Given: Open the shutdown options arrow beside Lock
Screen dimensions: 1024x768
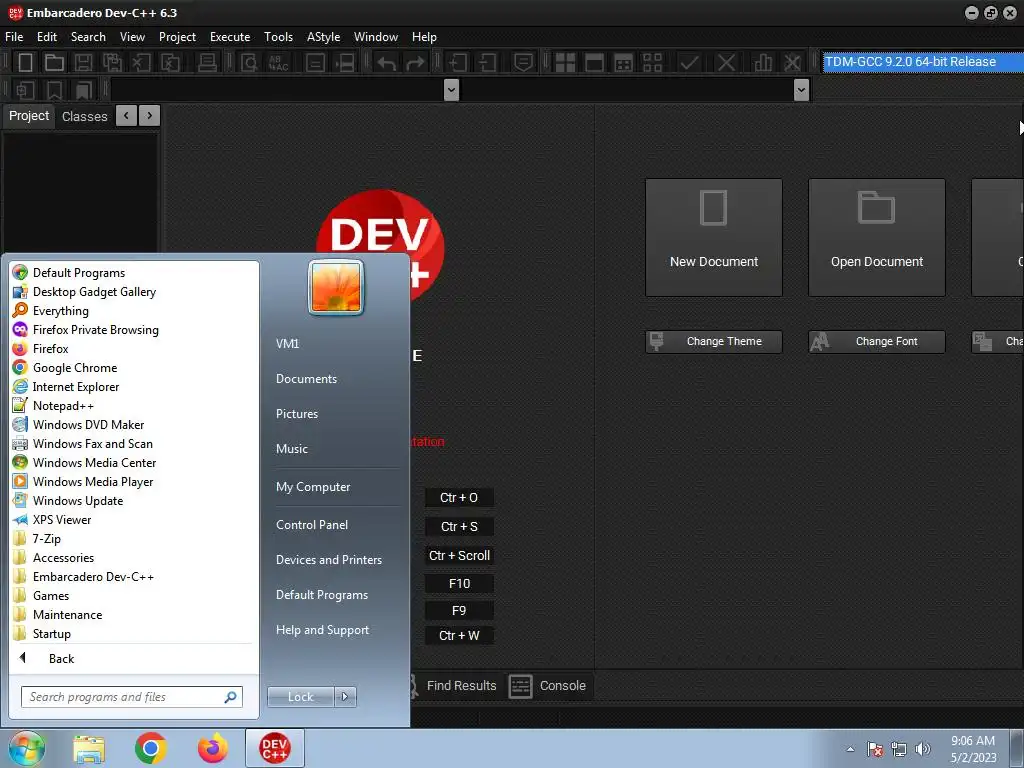Looking at the screenshot, I should [345, 697].
